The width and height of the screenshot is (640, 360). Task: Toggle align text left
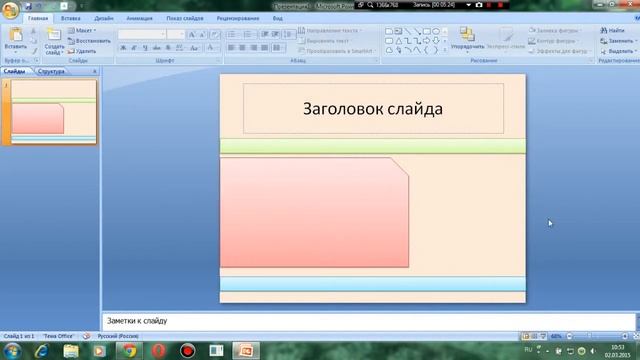(231, 48)
